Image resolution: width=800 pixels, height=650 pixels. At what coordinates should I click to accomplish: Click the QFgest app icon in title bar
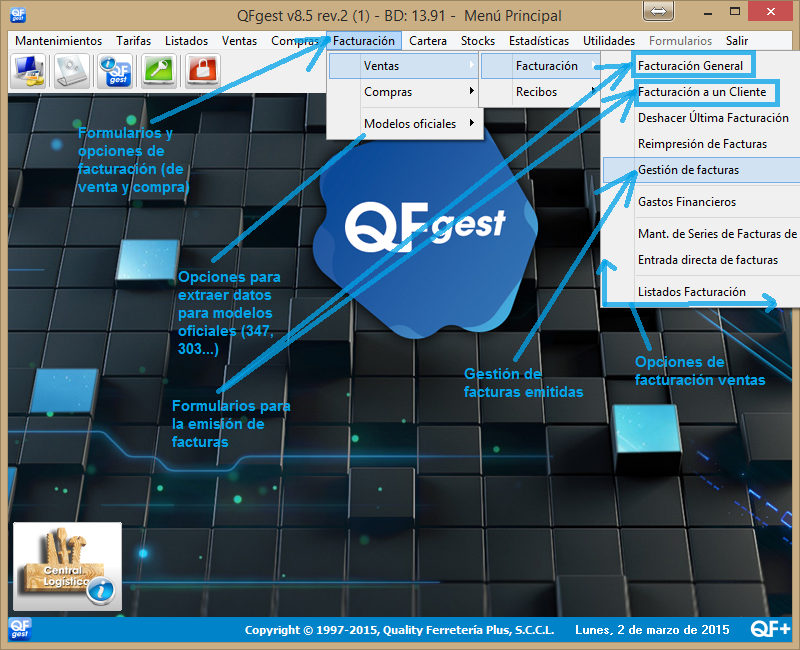(x=18, y=15)
